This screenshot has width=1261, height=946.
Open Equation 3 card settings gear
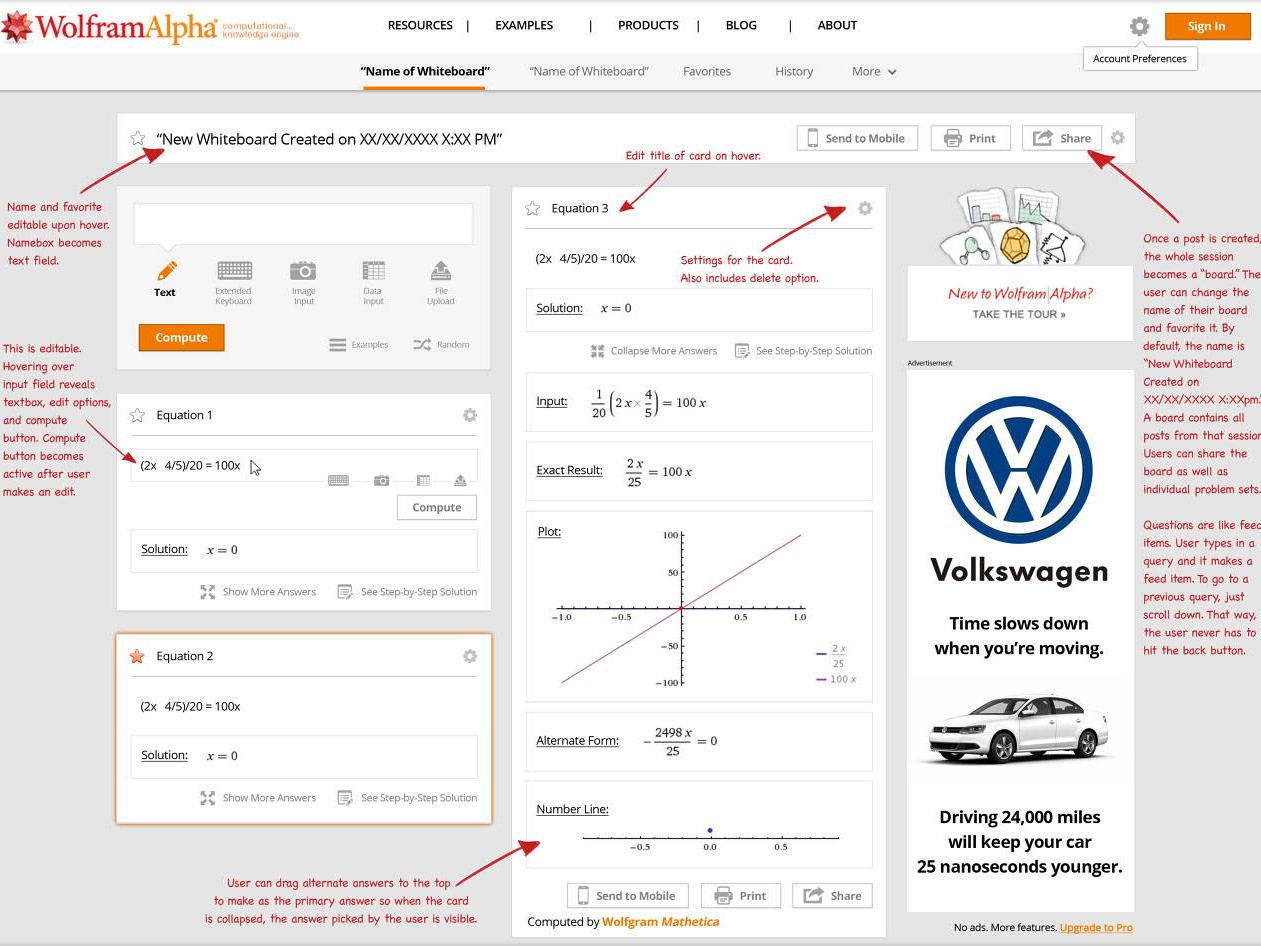click(865, 208)
